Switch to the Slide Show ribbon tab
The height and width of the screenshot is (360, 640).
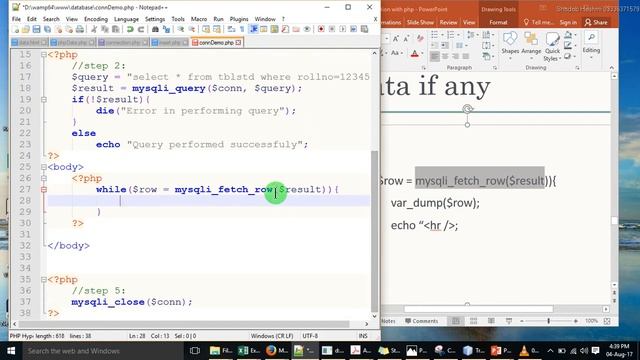point(420,22)
